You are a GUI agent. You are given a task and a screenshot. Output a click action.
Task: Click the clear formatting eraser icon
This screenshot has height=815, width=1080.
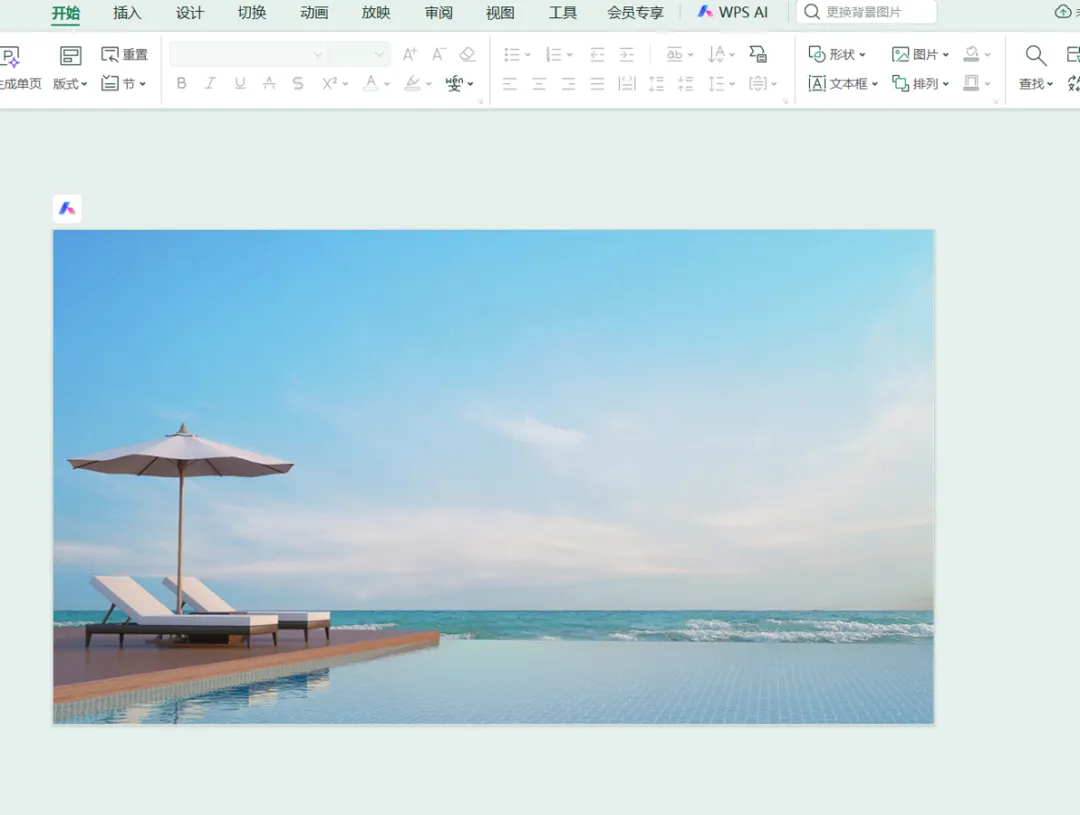pyautogui.click(x=468, y=54)
